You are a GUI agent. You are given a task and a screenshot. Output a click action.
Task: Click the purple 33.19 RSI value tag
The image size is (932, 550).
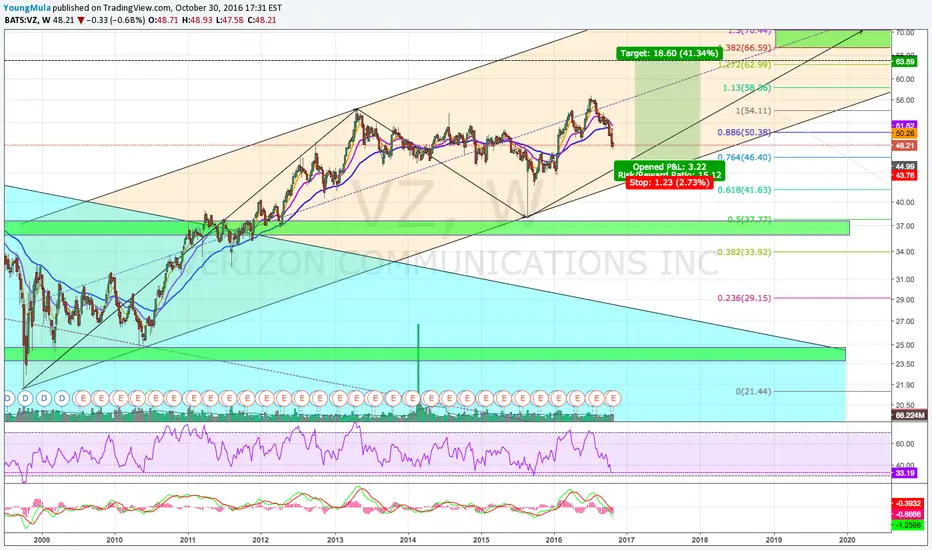click(905, 473)
